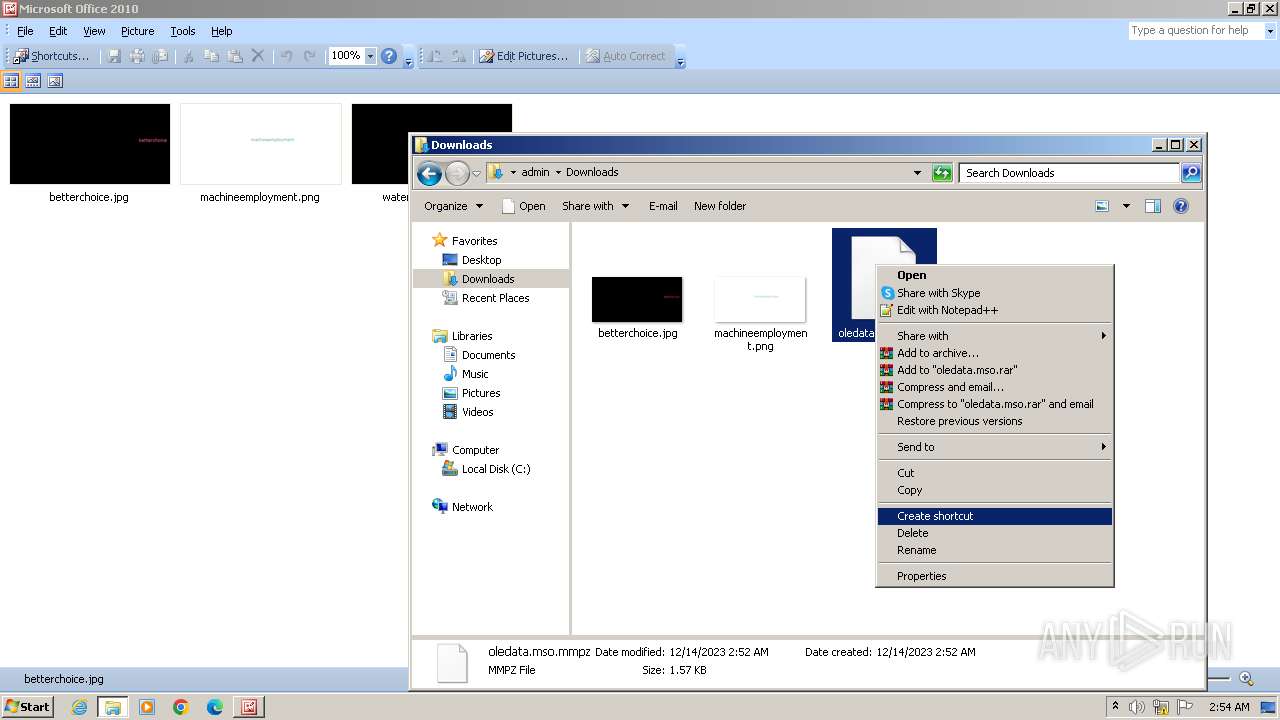The height and width of the screenshot is (720, 1280).
Task: Click the Type a question for help box
Action: [x=1195, y=31]
